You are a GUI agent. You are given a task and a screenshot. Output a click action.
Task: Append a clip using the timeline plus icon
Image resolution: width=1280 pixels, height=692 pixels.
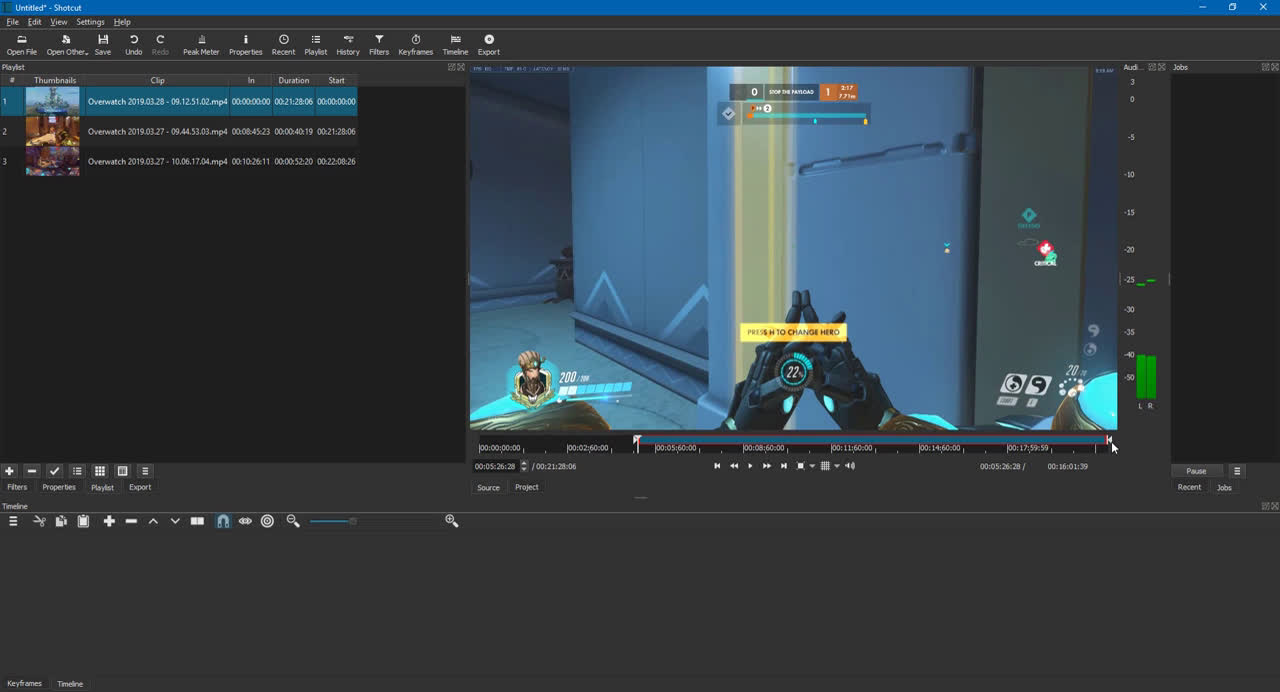(109, 520)
